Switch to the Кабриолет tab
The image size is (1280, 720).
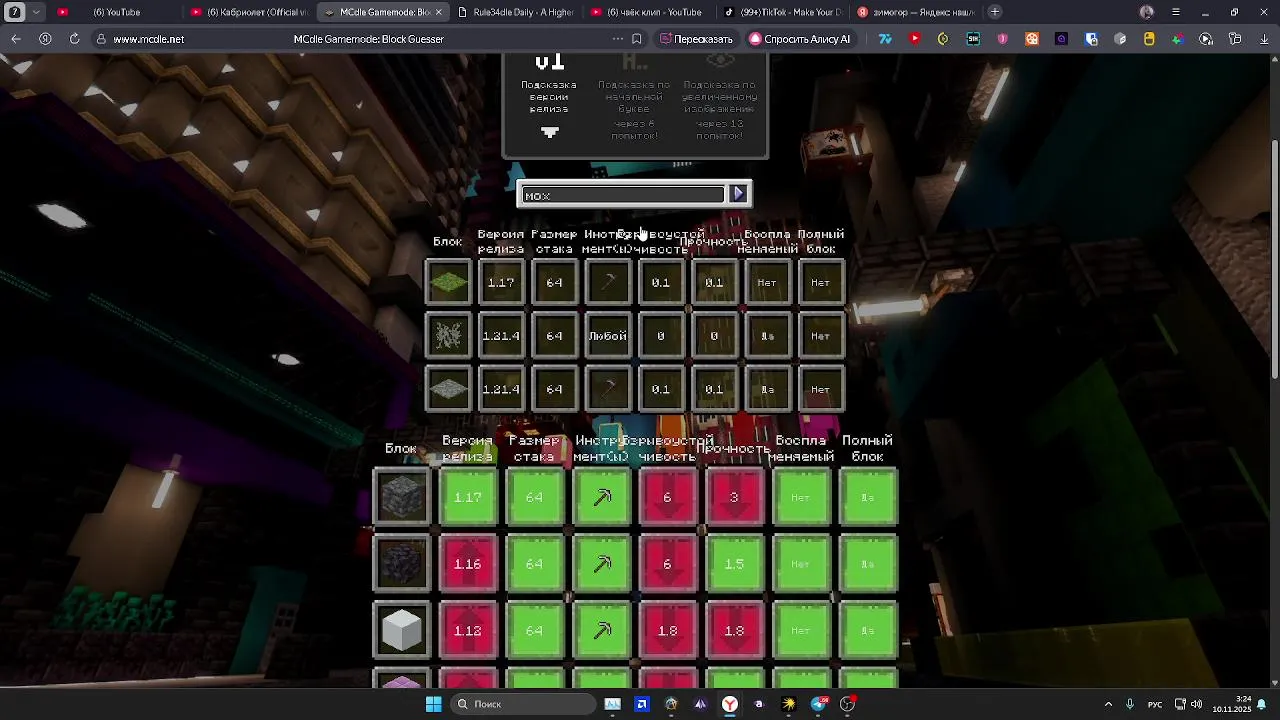(249, 12)
